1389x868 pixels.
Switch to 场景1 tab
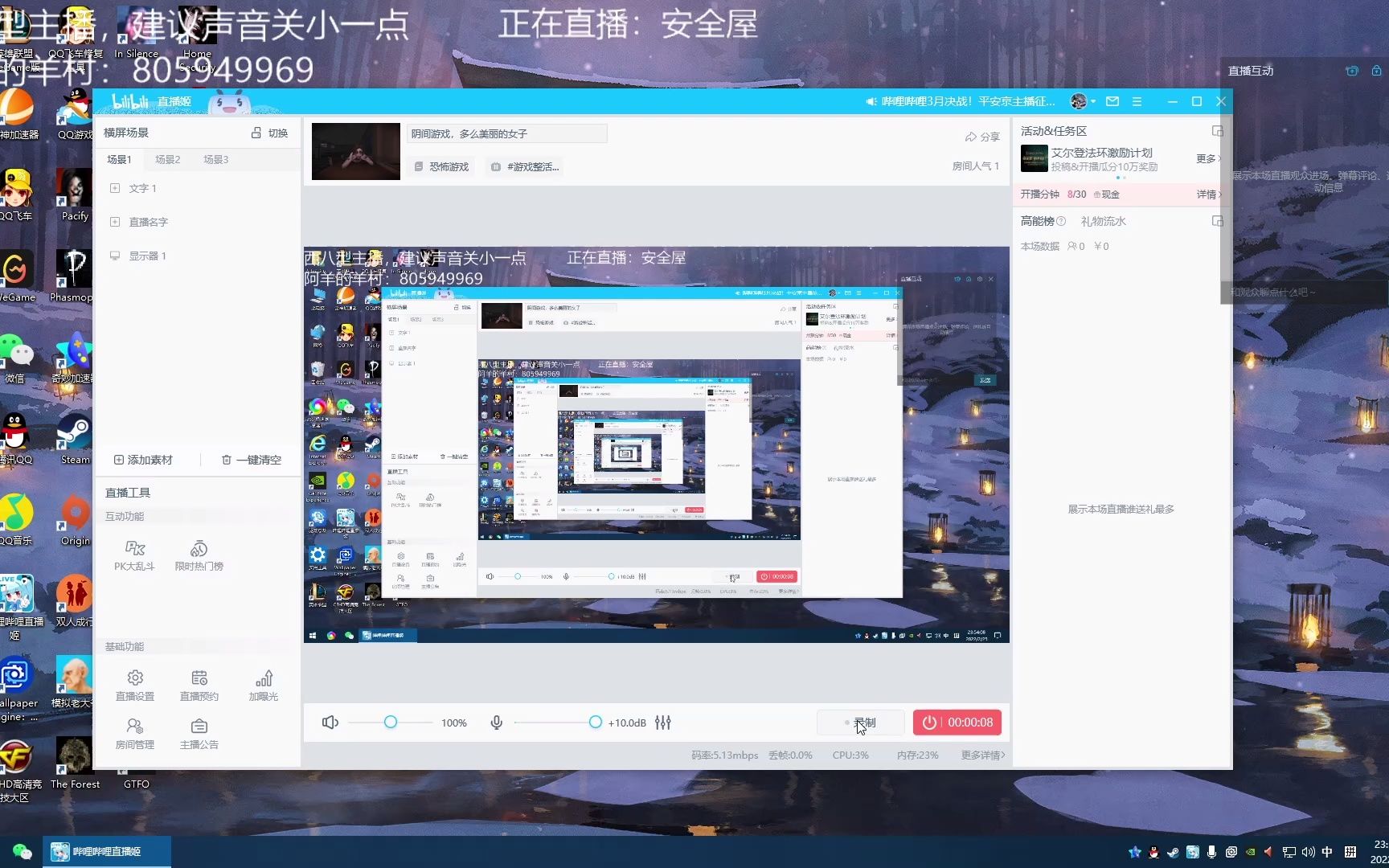pyautogui.click(x=119, y=159)
